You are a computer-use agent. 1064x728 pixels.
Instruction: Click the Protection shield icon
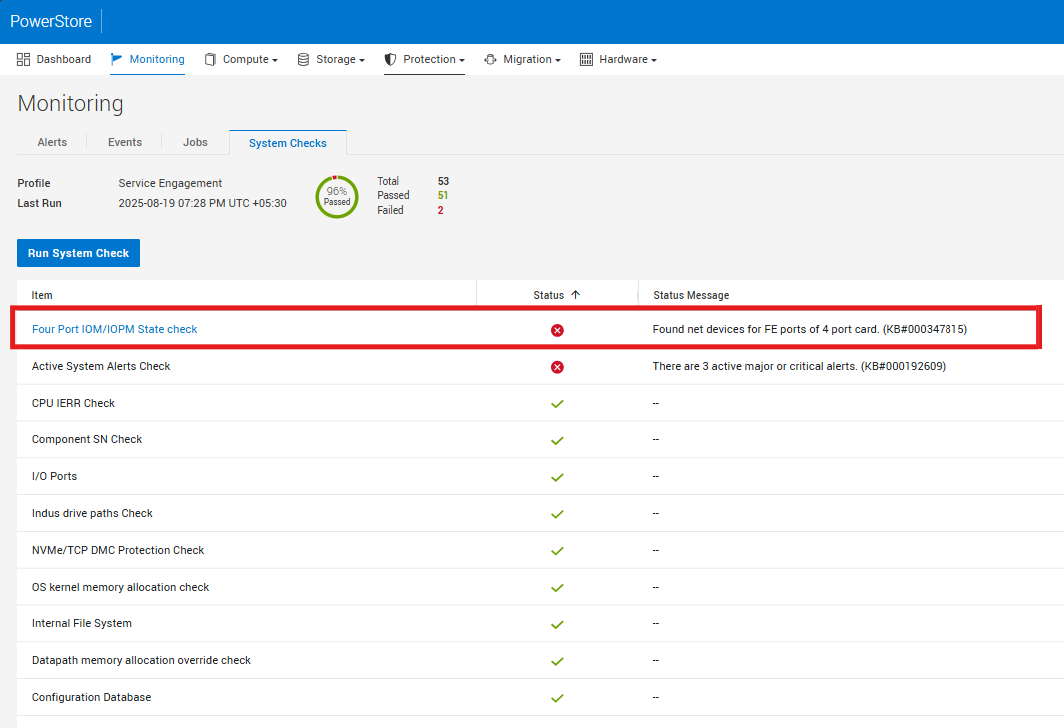tap(390, 59)
